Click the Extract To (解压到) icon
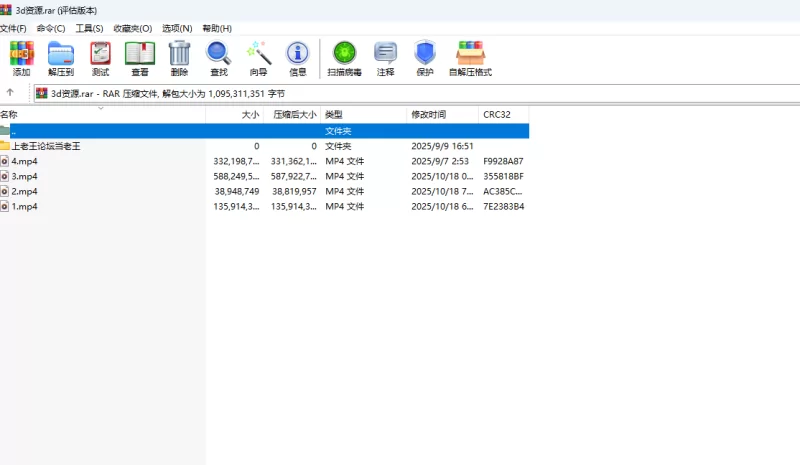 tap(61, 58)
